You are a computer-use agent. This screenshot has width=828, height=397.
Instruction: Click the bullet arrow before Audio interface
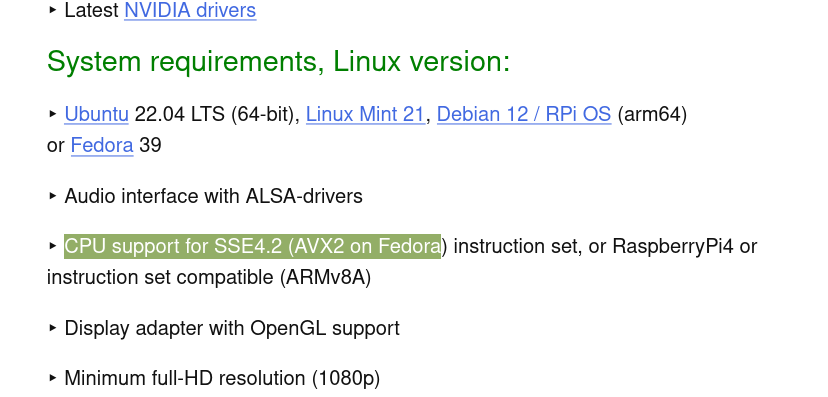tap(53, 196)
